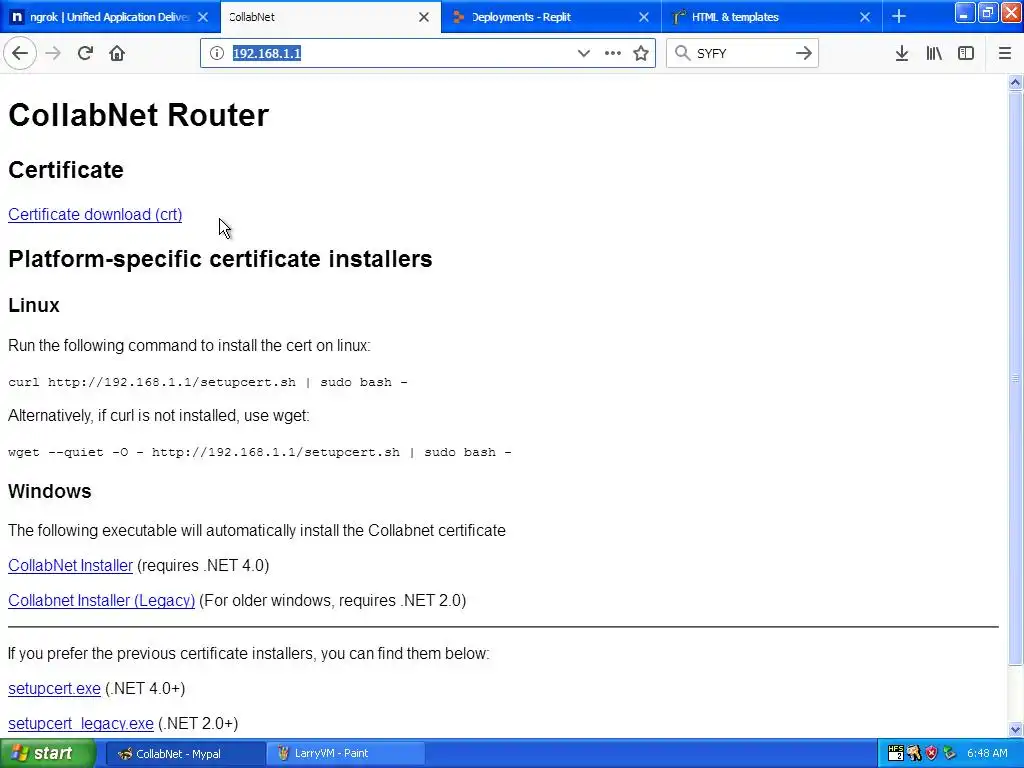
Task: Click the Windows section heading
Action: tap(50, 491)
